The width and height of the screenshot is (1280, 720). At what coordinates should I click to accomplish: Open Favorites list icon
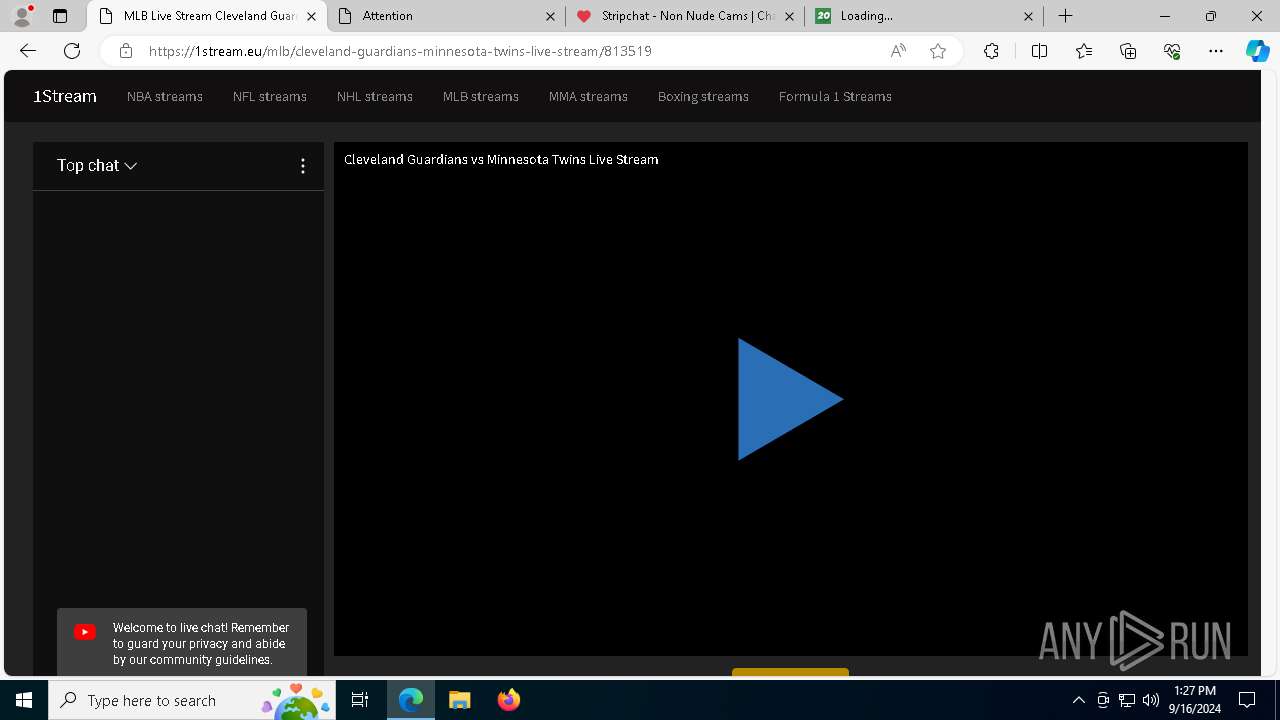(x=1084, y=51)
